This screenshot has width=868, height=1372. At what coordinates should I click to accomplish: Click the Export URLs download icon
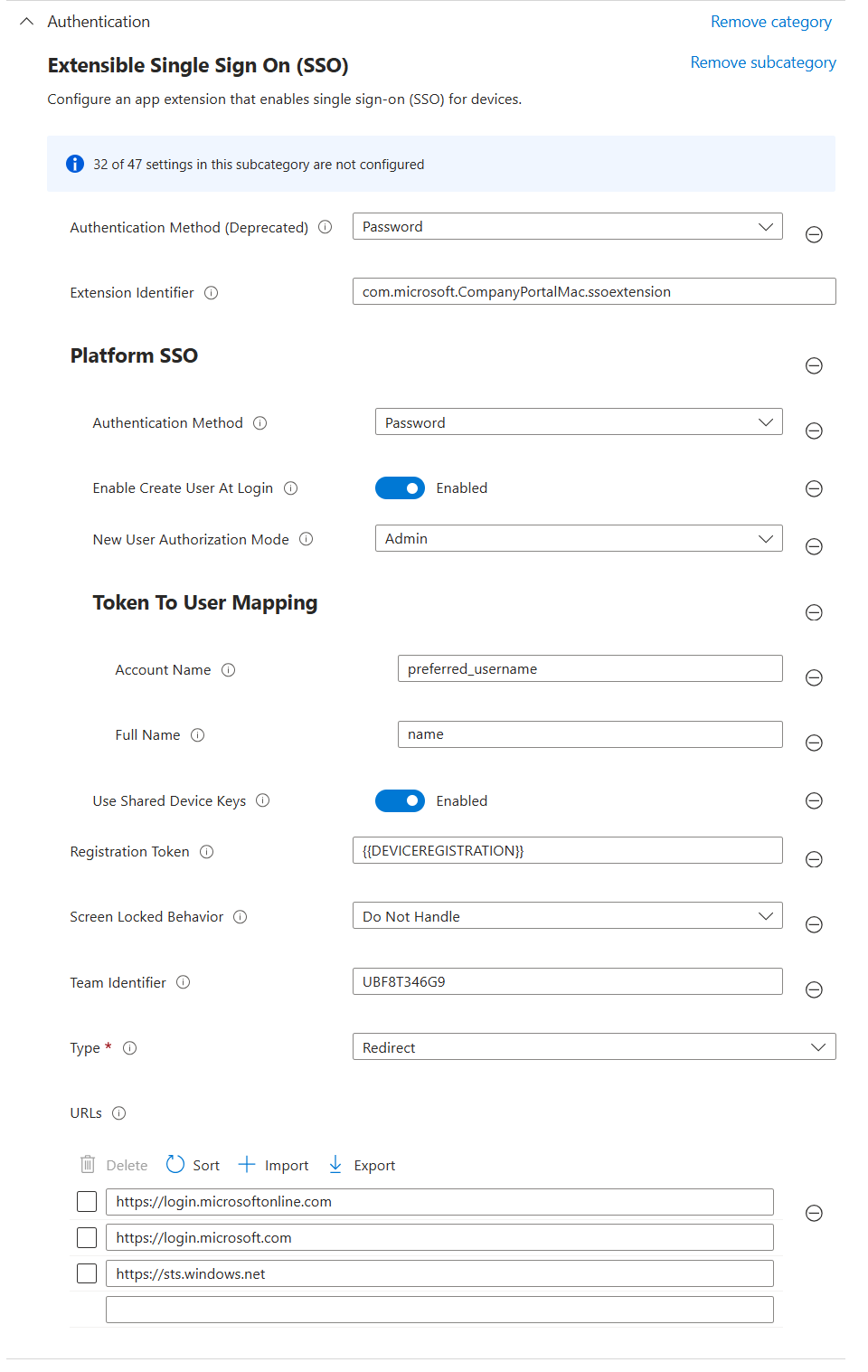(335, 1165)
